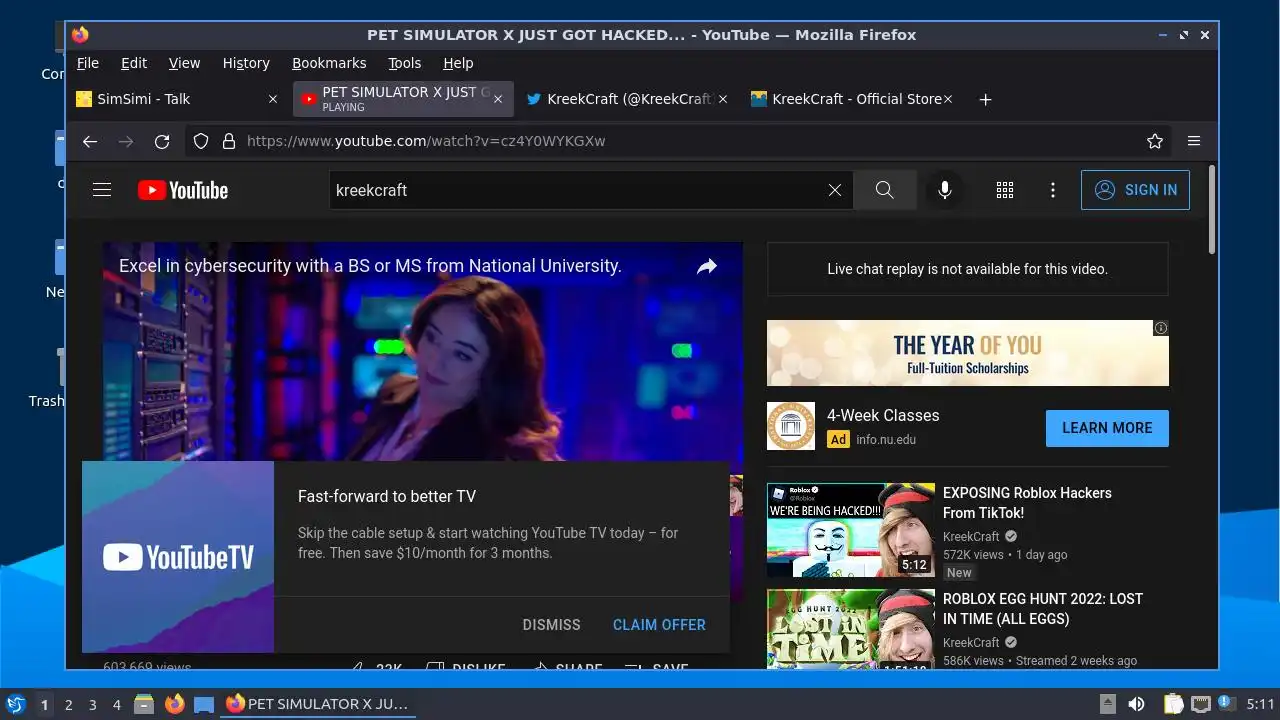Click the National University ad title text

pyautogui.click(x=370, y=266)
